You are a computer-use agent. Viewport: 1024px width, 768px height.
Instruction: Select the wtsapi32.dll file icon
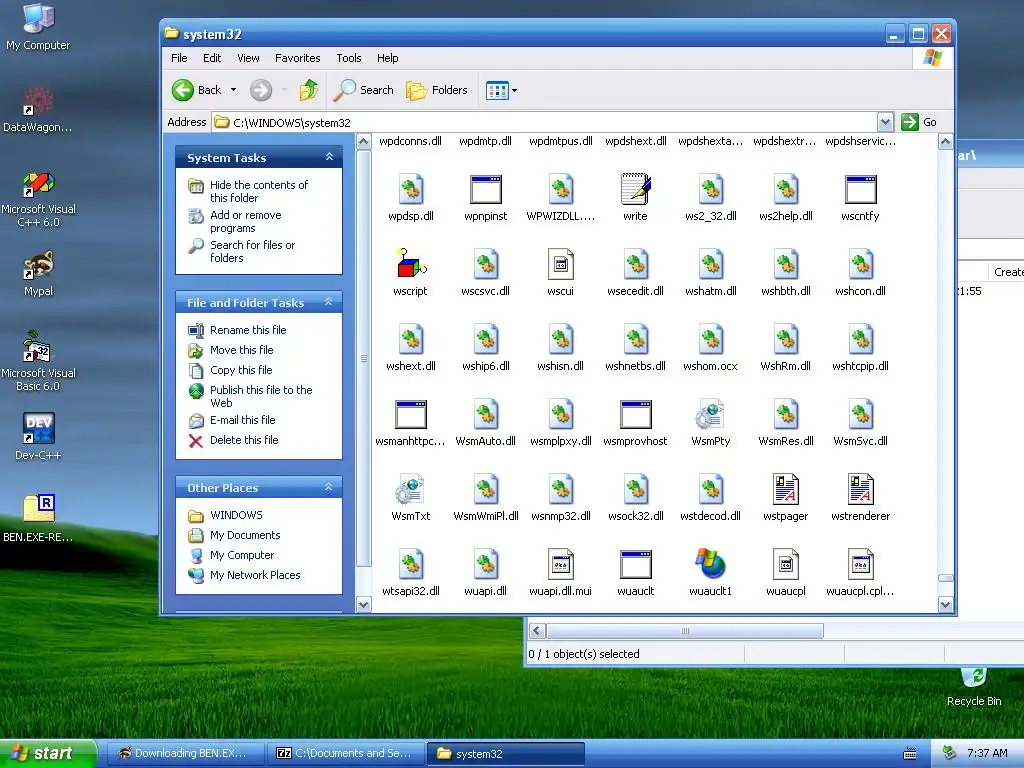click(x=411, y=564)
